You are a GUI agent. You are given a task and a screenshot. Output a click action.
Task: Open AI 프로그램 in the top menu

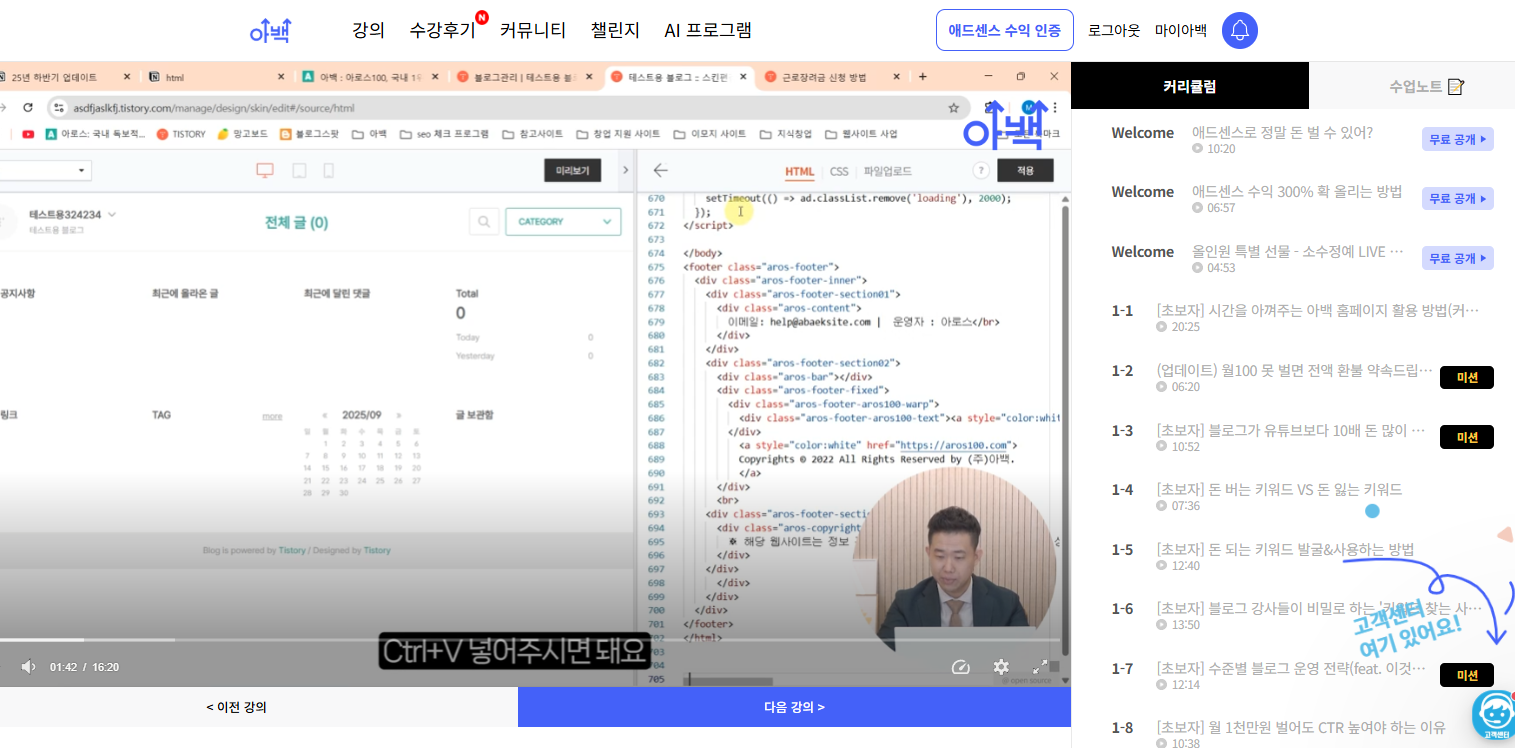708,30
